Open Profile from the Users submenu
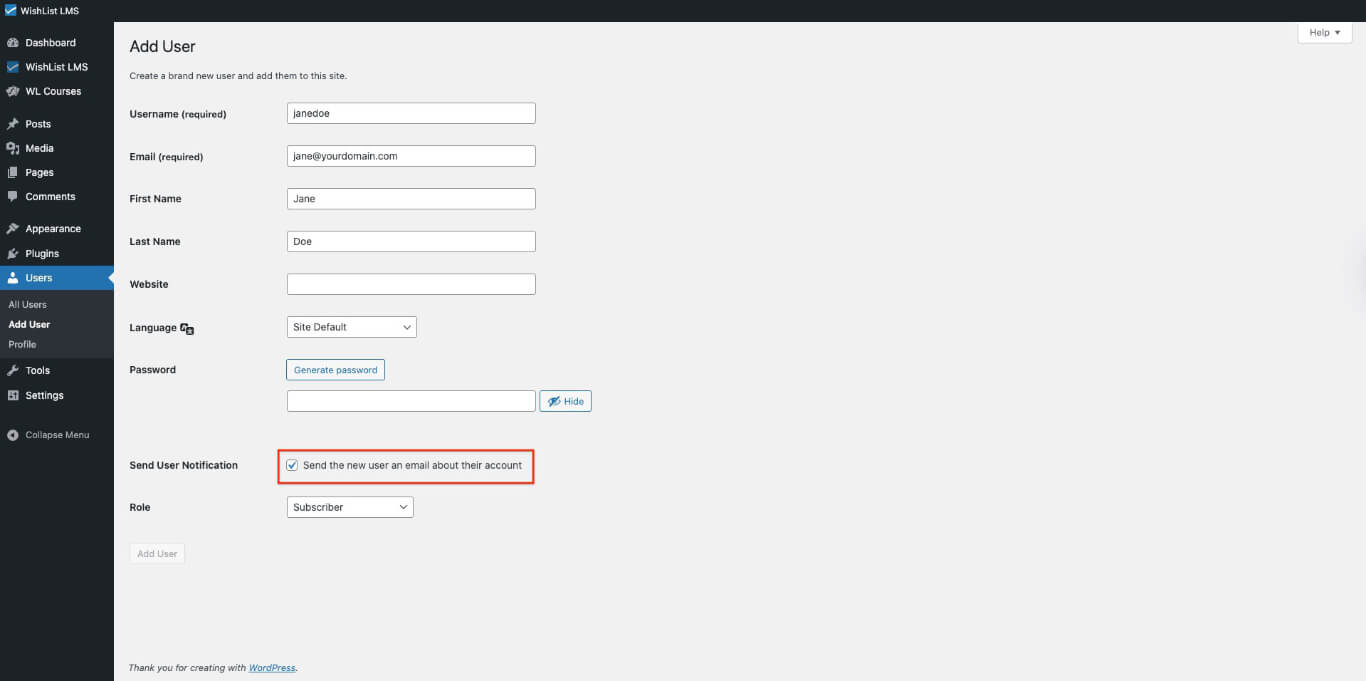1366x681 pixels. pos(22,344)
